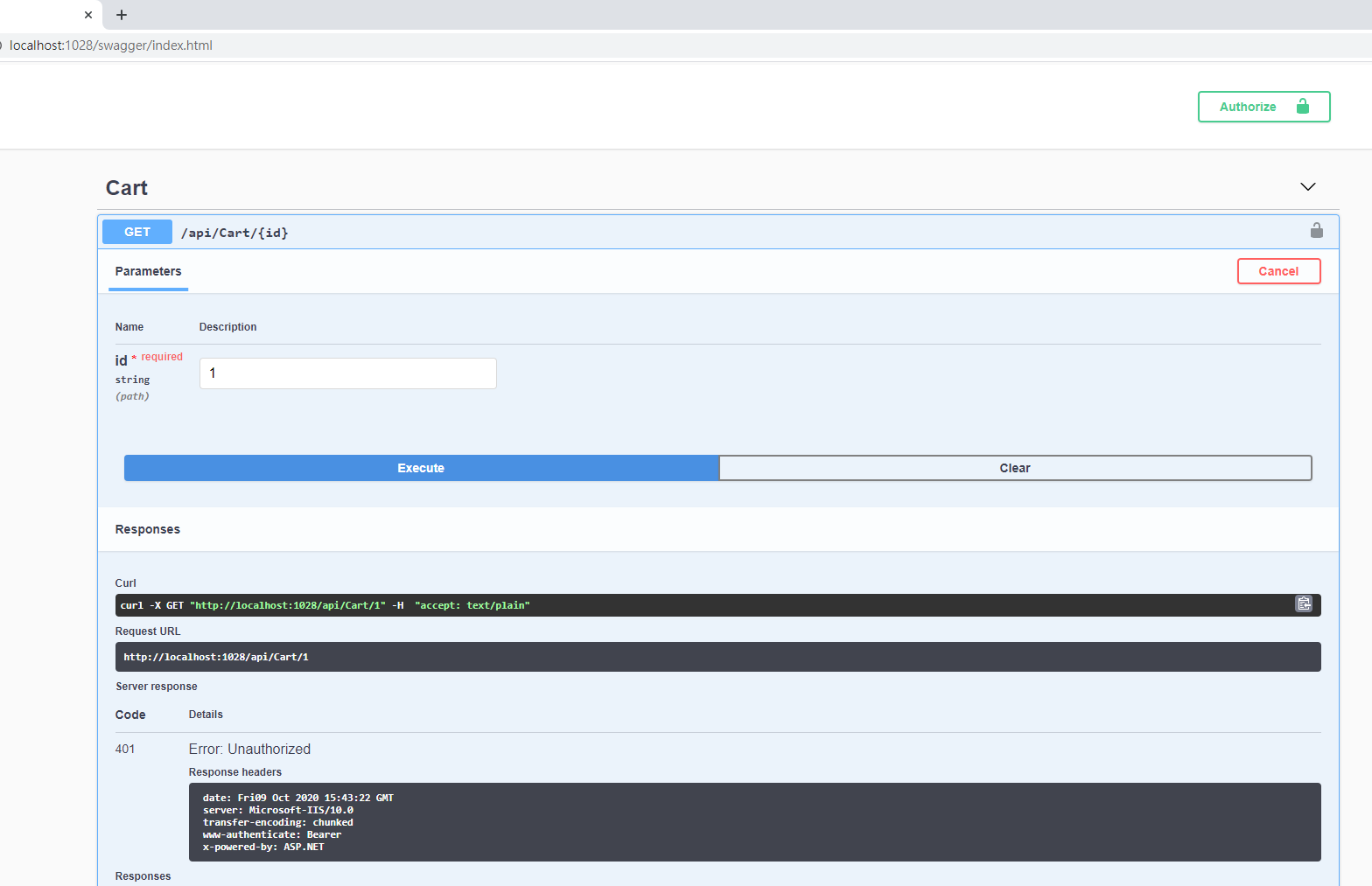Close the current browser tab
The height and width of the screenshot is (886, 1372).
click(x=88, y=15)
